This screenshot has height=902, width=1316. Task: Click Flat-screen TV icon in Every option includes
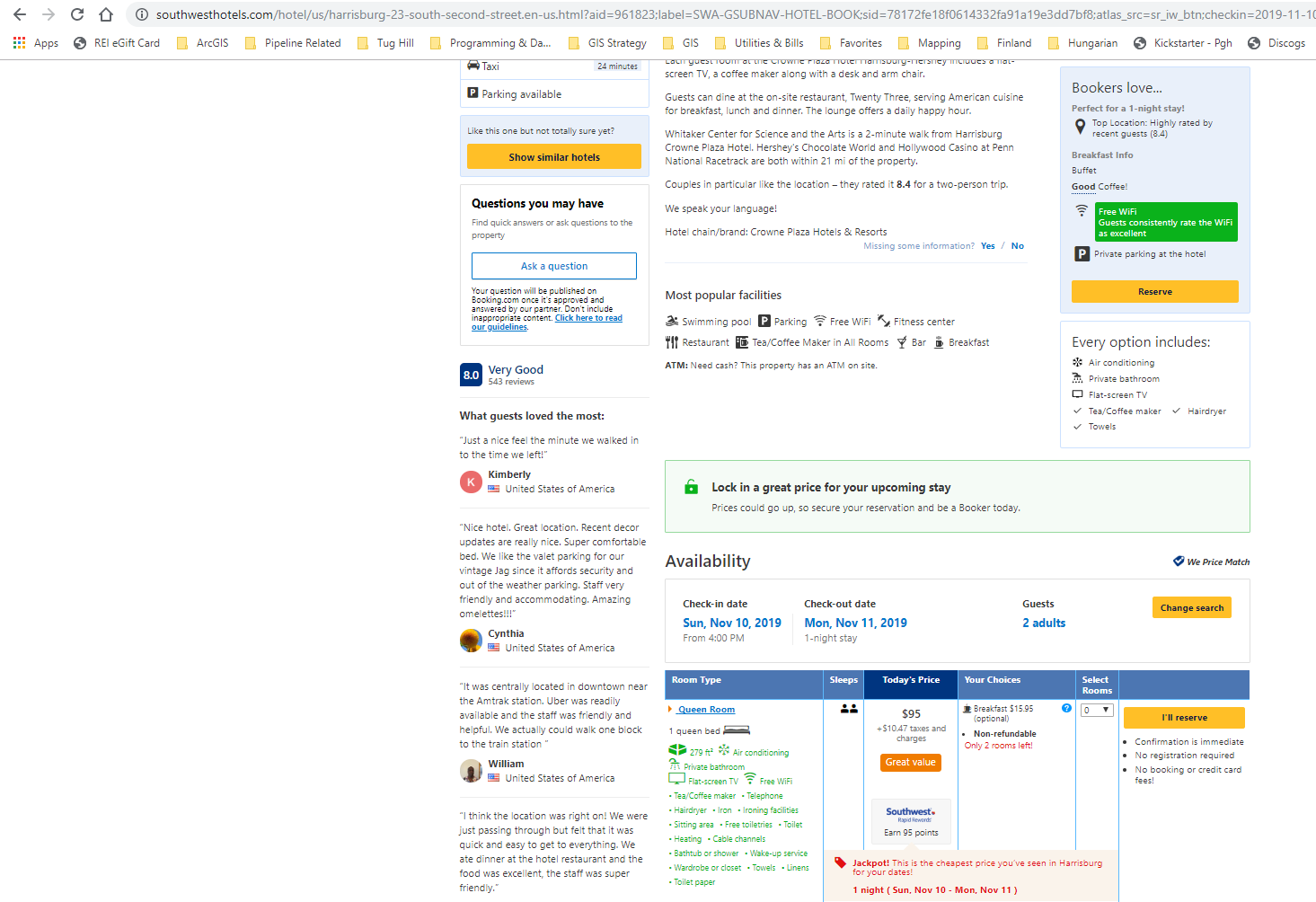(x=1078, y=394)
